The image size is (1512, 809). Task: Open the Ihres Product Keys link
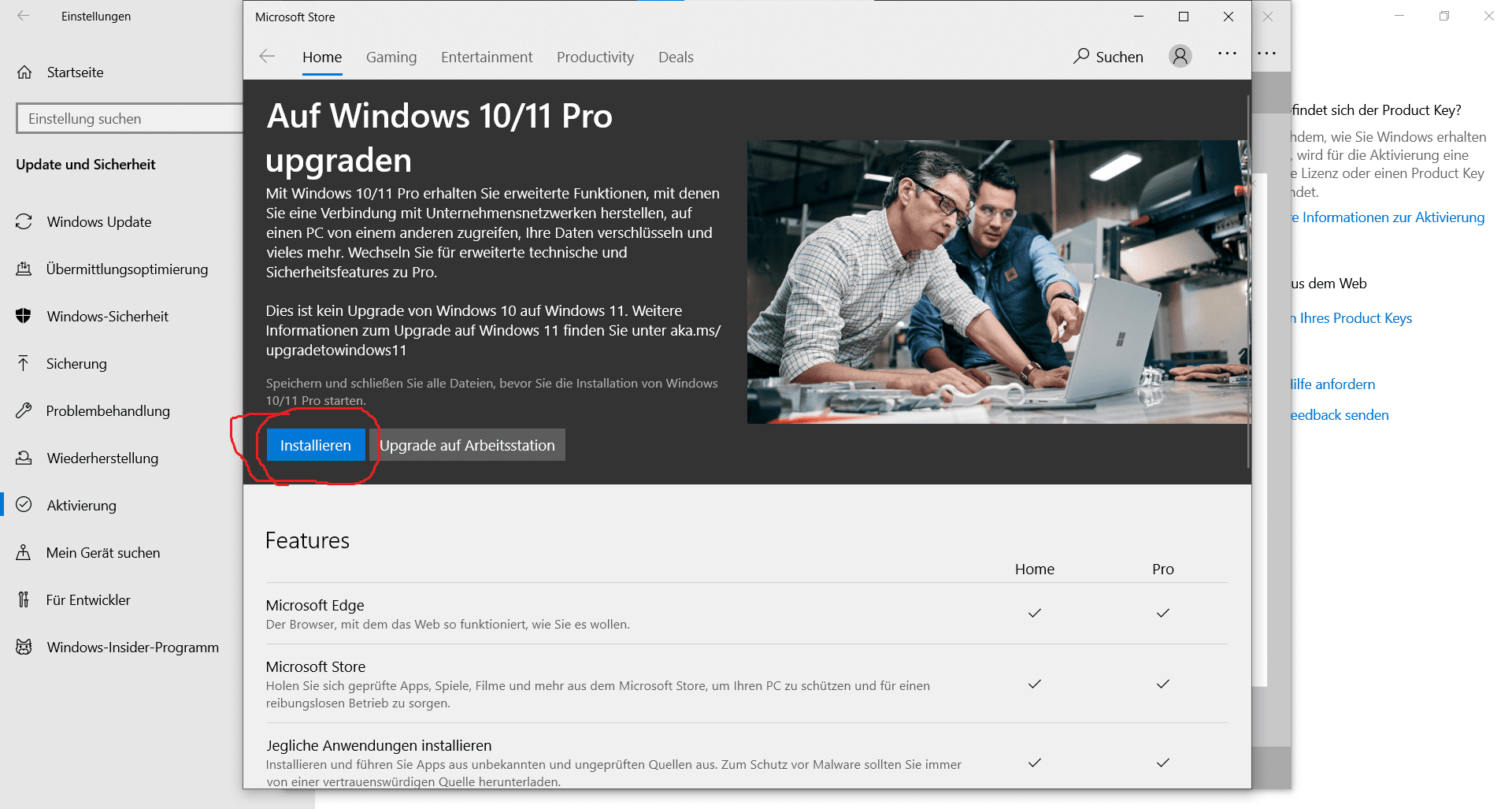[1352, 318]
